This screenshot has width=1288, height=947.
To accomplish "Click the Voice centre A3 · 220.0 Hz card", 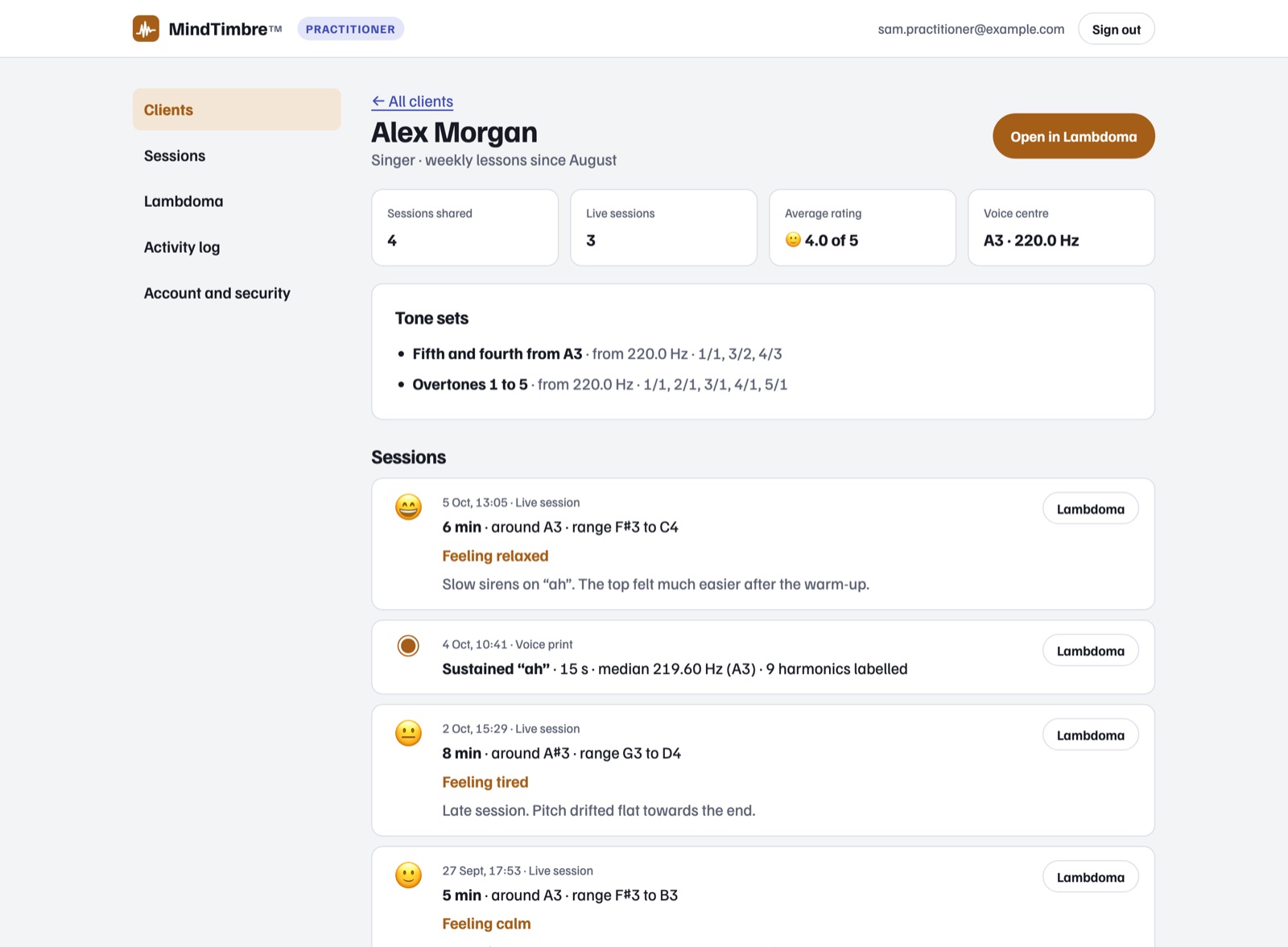I will coord(1061,227).
